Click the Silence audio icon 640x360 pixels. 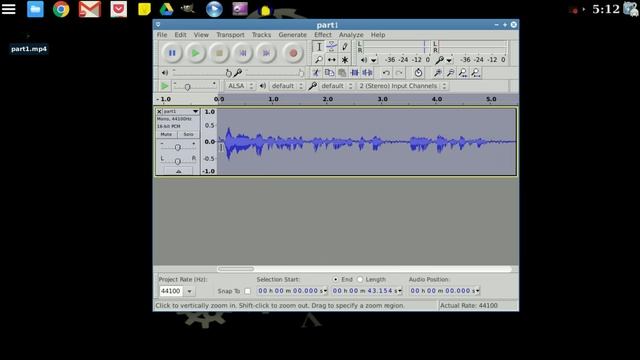pos(367,73)
